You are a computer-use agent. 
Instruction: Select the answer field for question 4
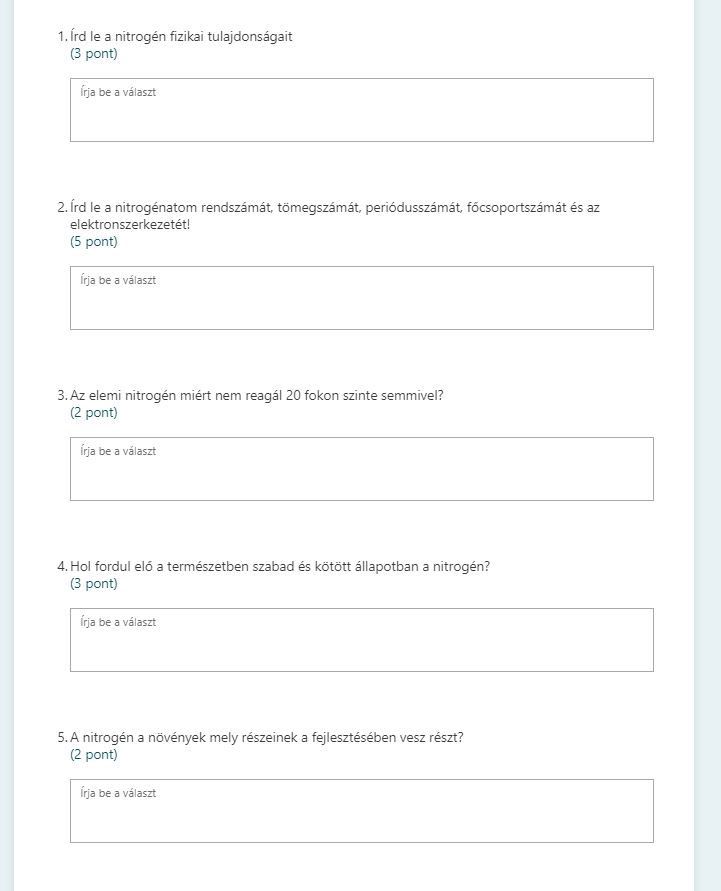(361, 640)
